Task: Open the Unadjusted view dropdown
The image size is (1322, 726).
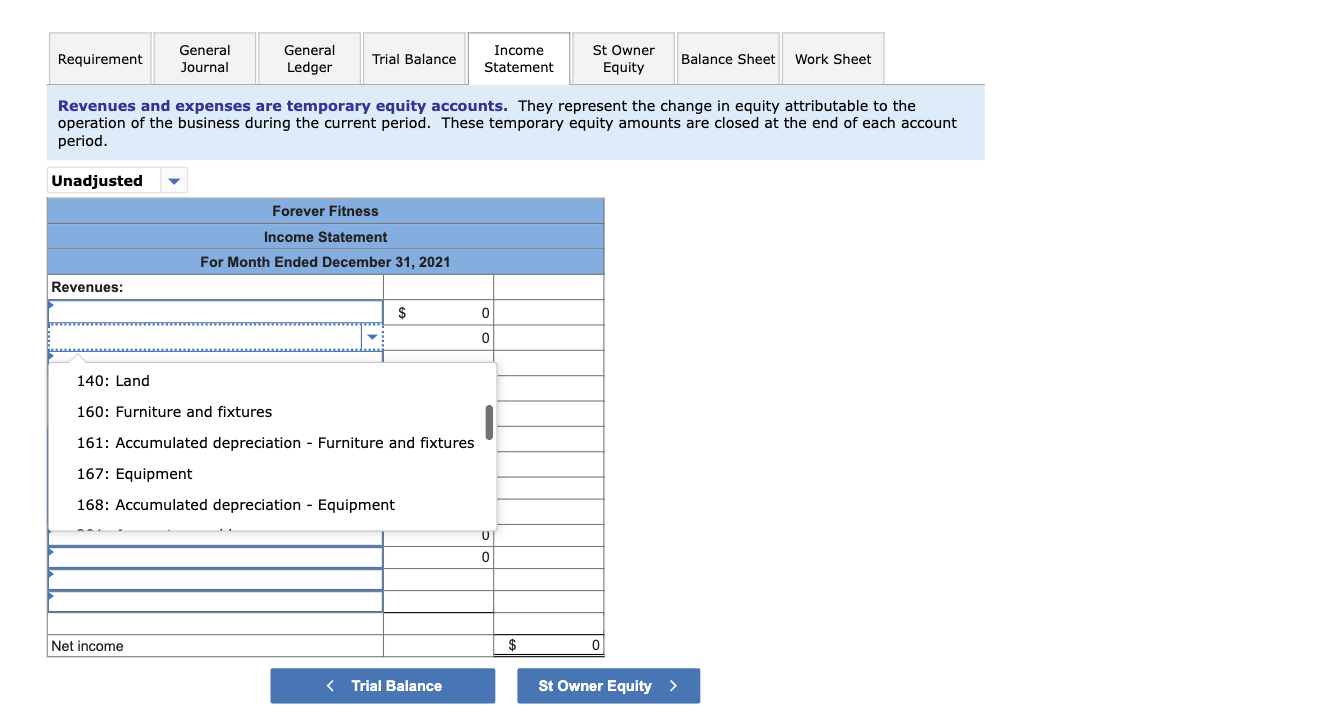Action: point(173,180)
